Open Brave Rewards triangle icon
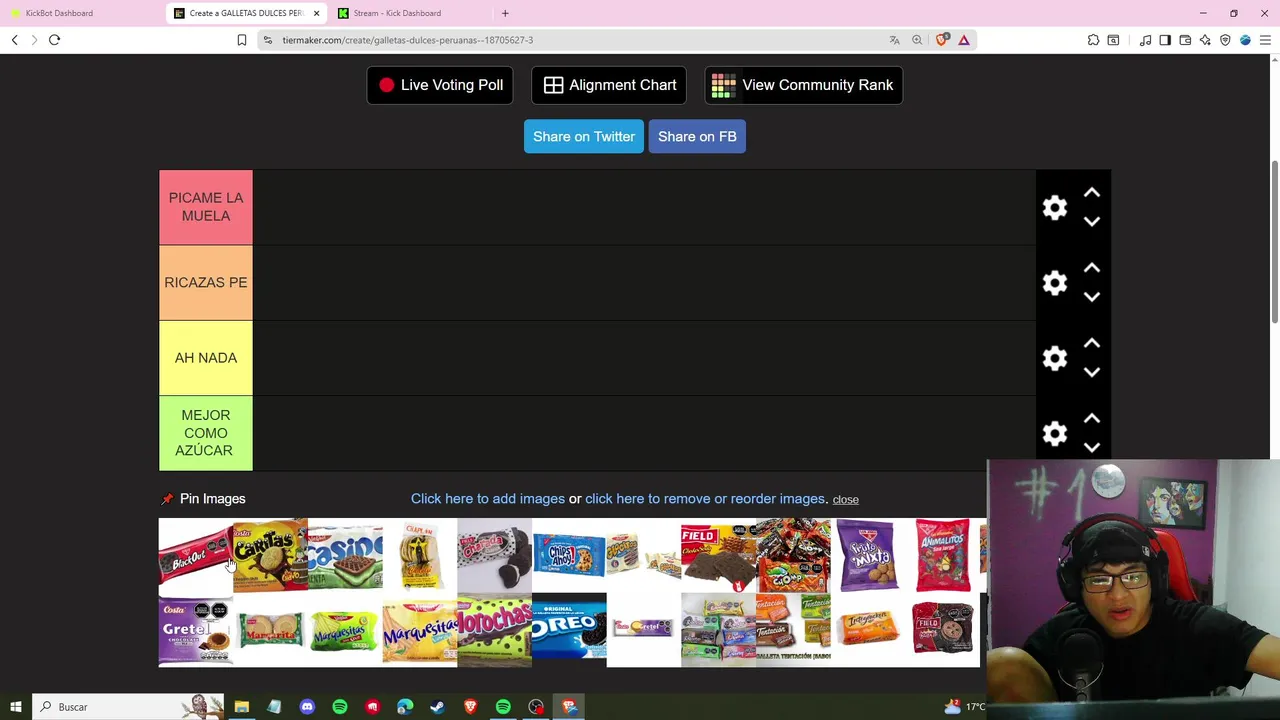This screenshot has height=720, width=1280. click(964, 40)
